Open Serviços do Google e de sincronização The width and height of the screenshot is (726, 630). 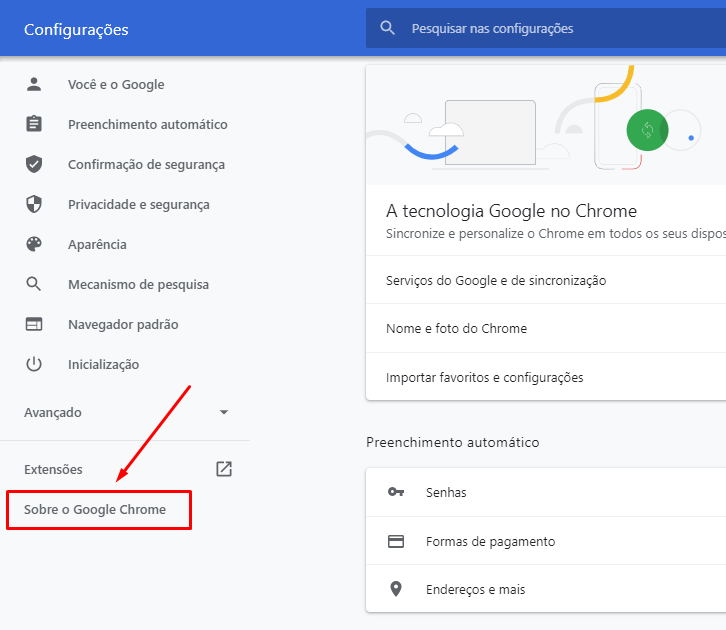point(496,281)
